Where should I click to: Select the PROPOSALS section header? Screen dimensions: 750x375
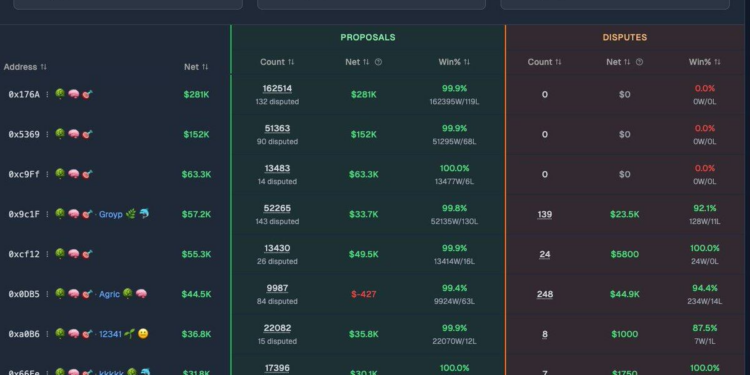tap(368, 37)
